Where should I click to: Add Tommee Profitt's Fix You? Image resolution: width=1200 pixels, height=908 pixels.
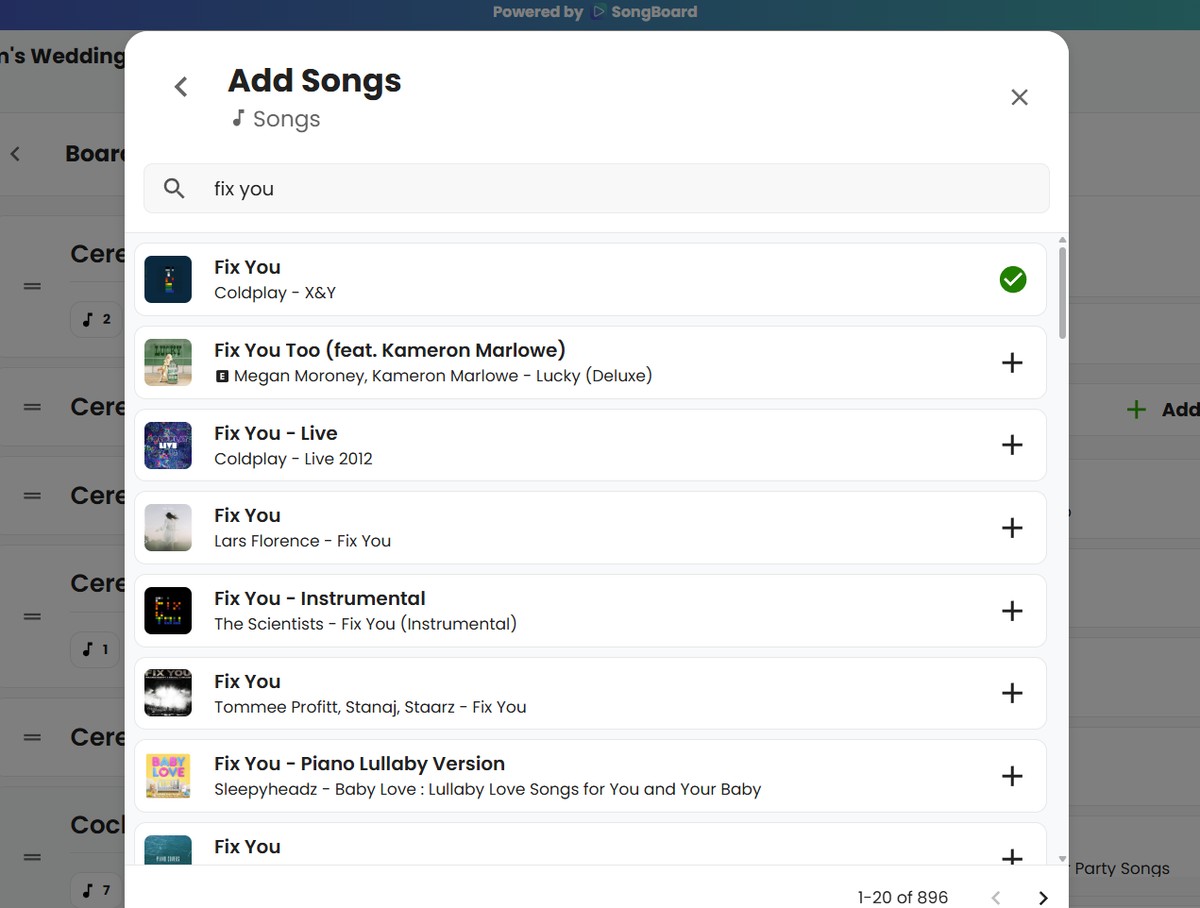pyautogui.click(x=1012, y=693)
